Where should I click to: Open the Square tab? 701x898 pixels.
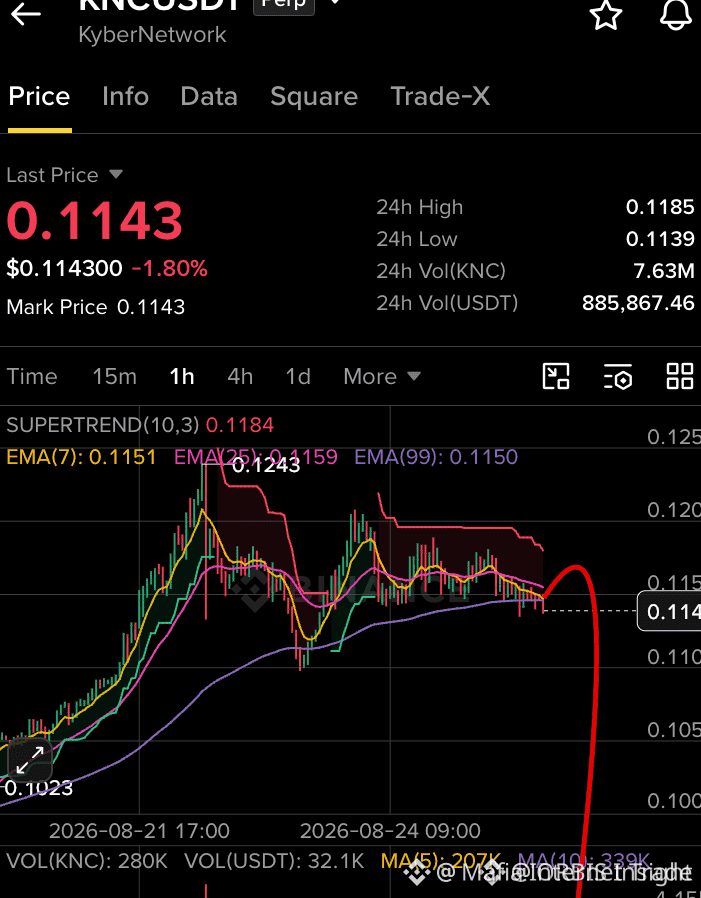[x=314, y=96]
